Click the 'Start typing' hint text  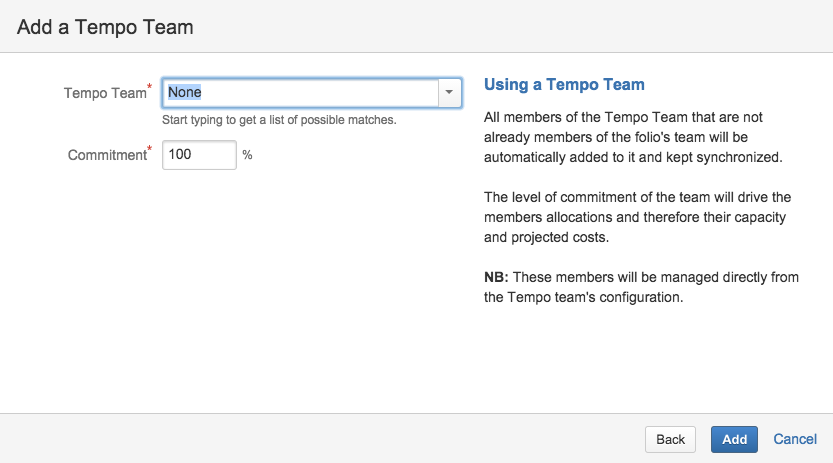279,120
